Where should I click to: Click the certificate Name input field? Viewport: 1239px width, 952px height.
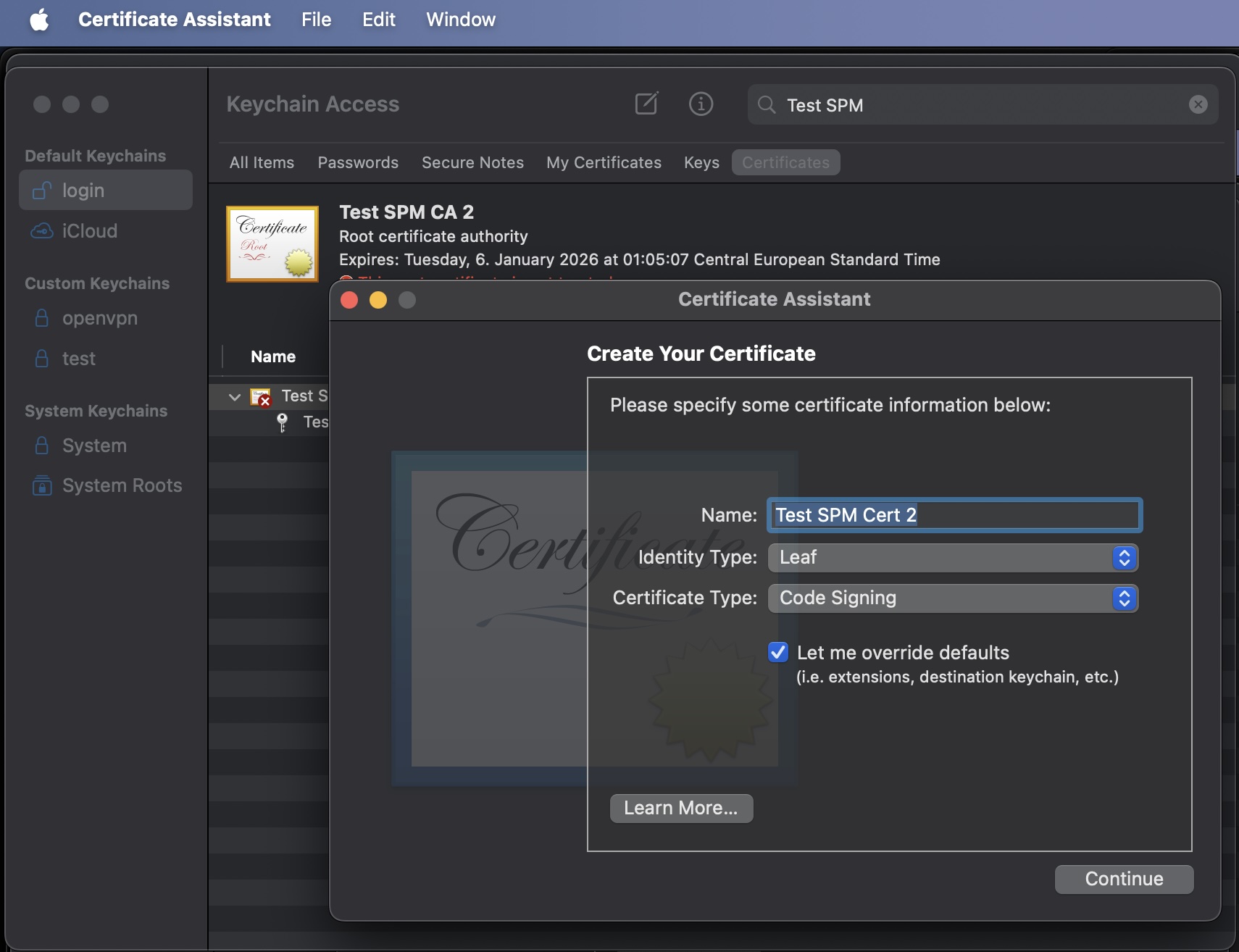click(954, 515)
